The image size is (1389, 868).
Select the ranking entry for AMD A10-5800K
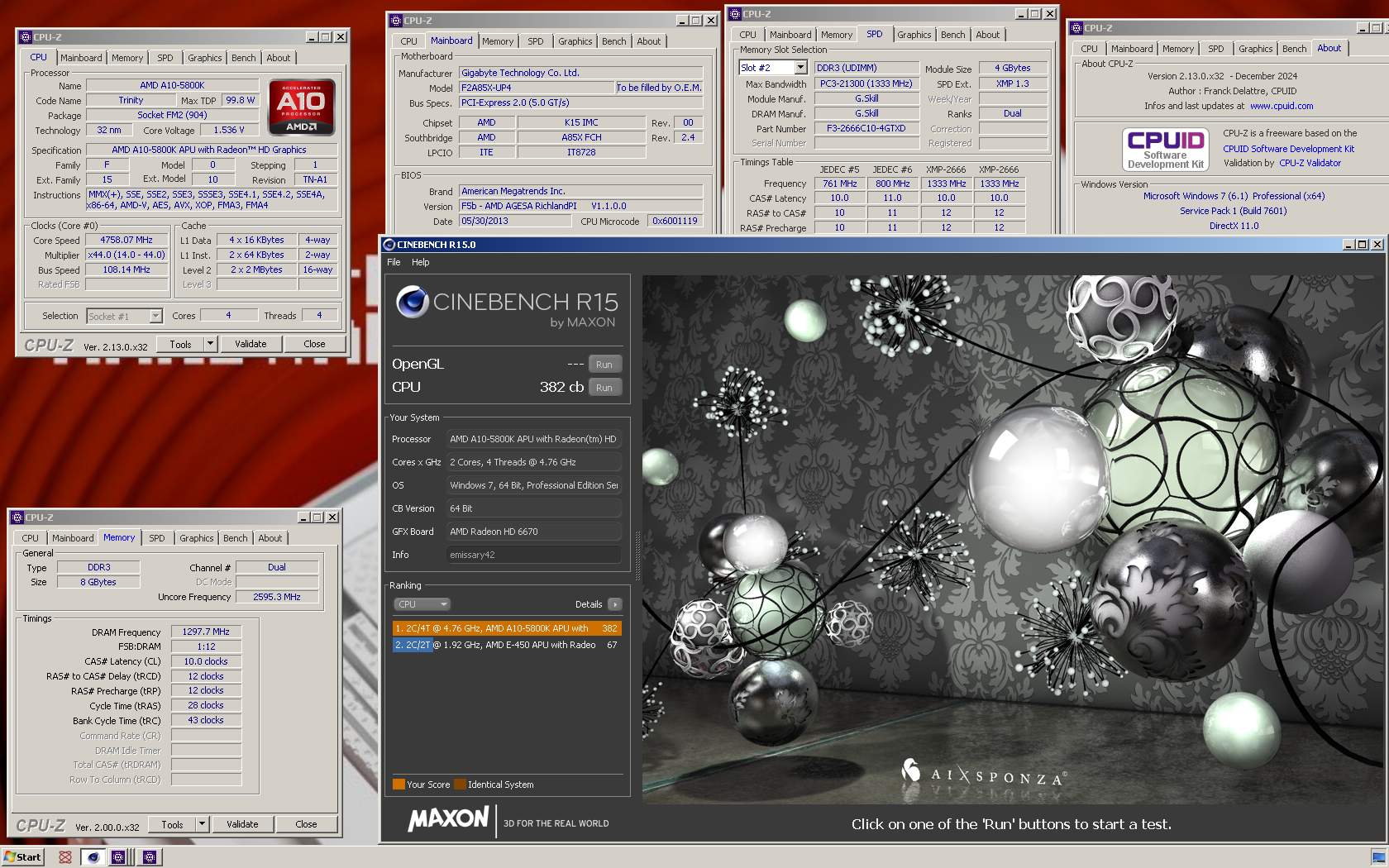click(x=507, y=628)
